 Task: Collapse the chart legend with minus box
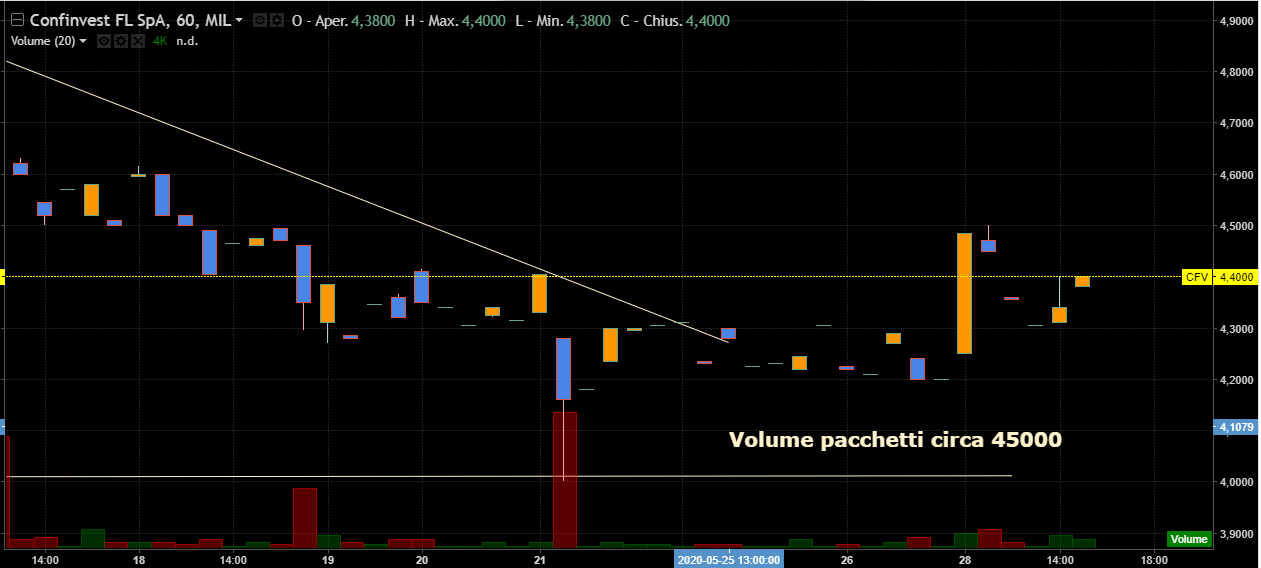click(16, 20)
